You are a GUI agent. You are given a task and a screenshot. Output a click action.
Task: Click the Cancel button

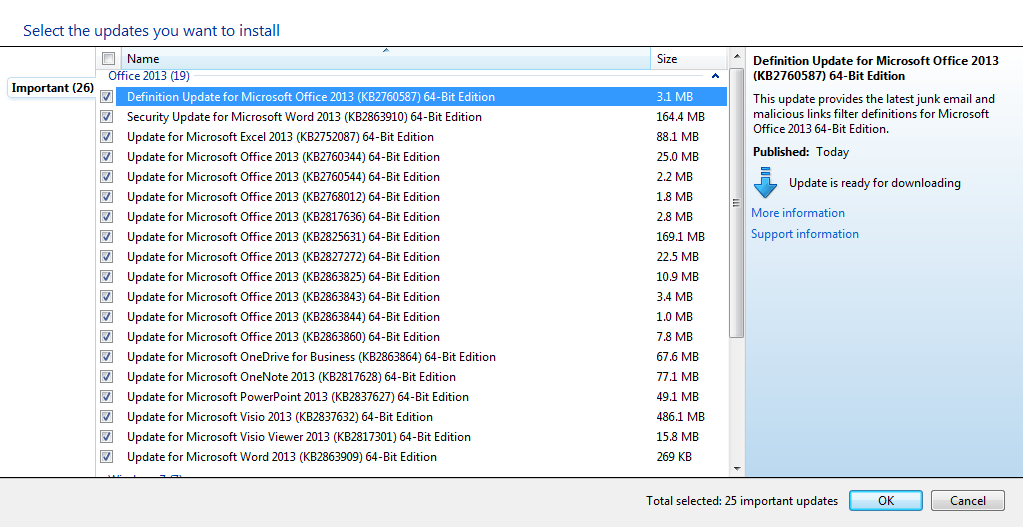968,500
